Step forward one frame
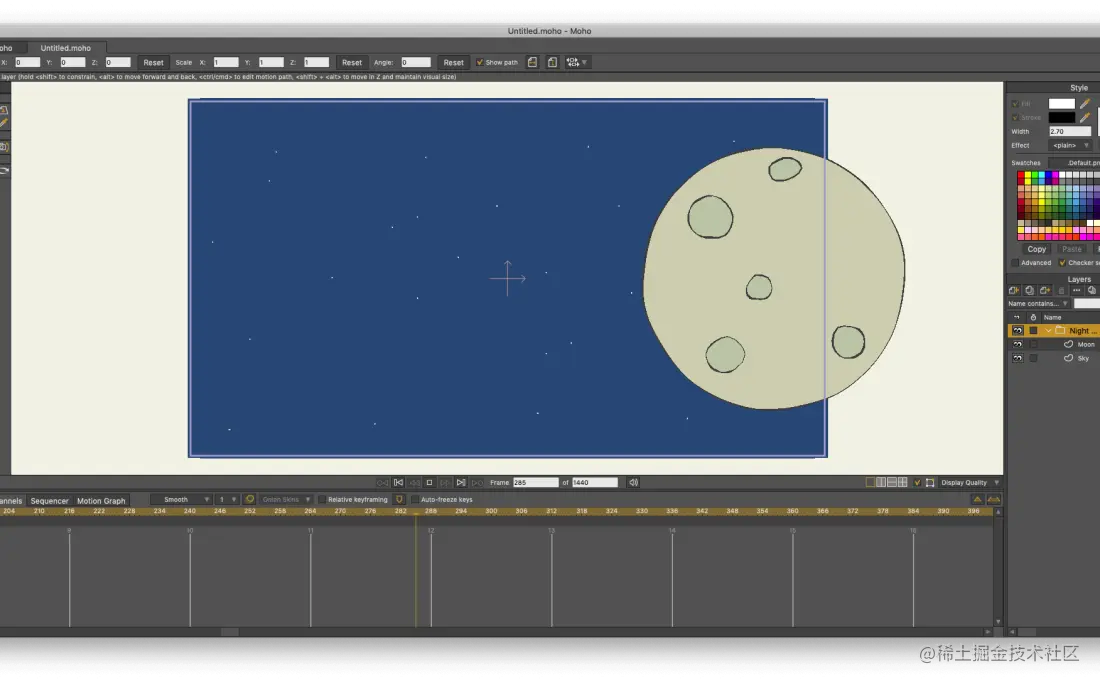 [445, 483]
